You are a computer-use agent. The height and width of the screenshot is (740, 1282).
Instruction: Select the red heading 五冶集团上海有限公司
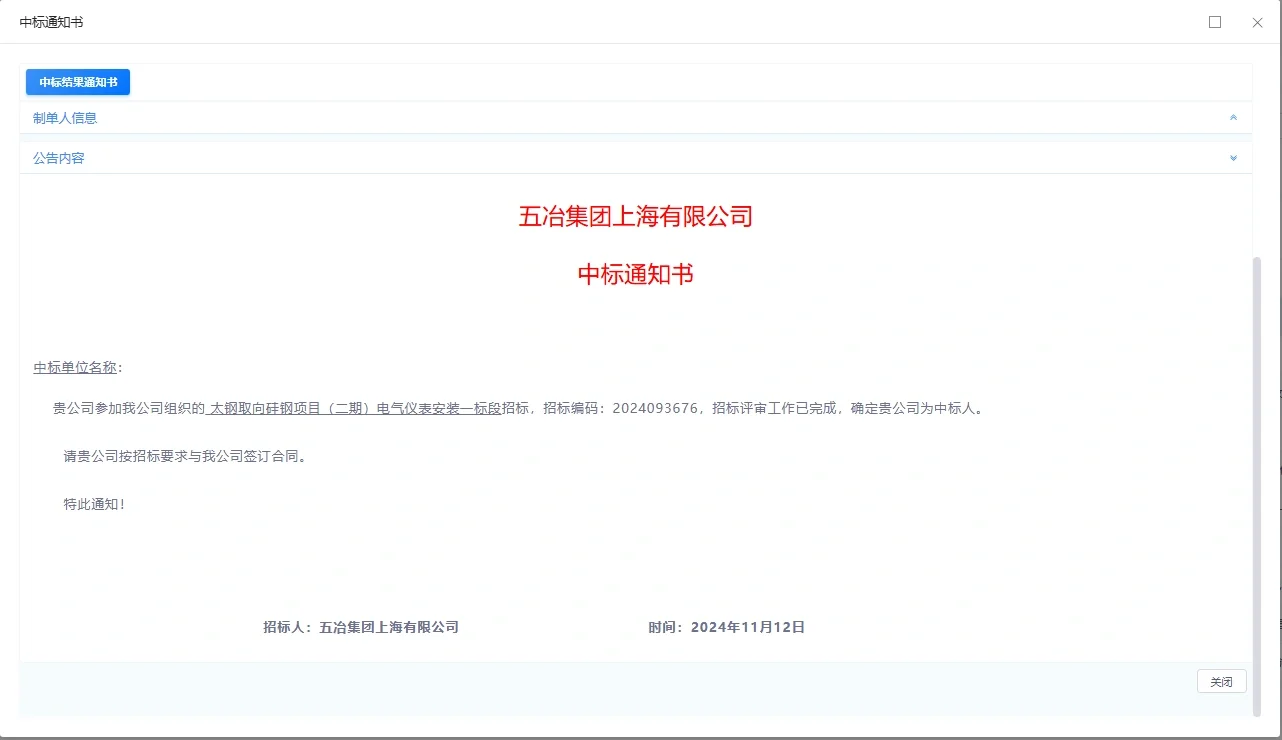click(x=635, y=217)
